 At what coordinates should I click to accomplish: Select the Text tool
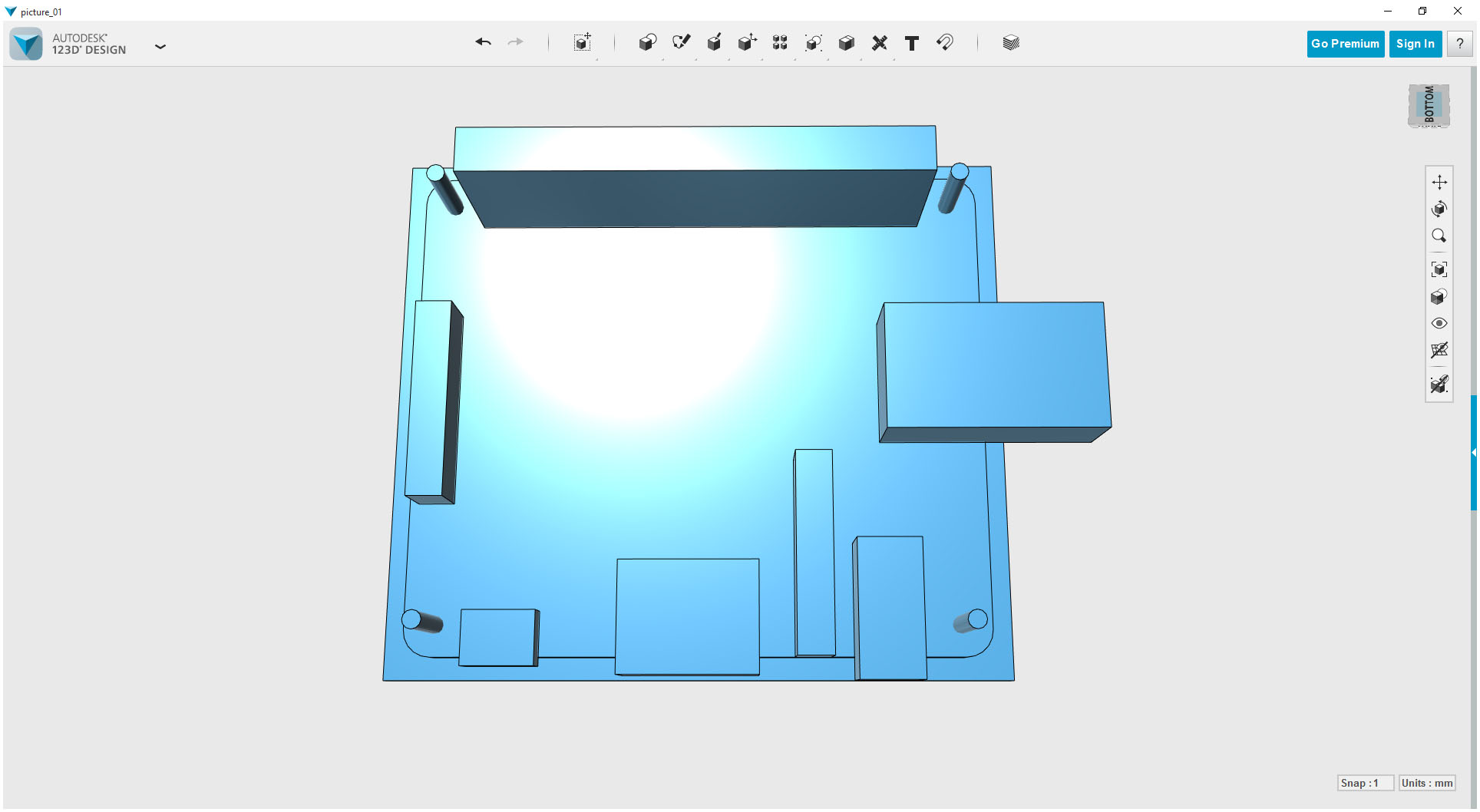click(912, 44)
